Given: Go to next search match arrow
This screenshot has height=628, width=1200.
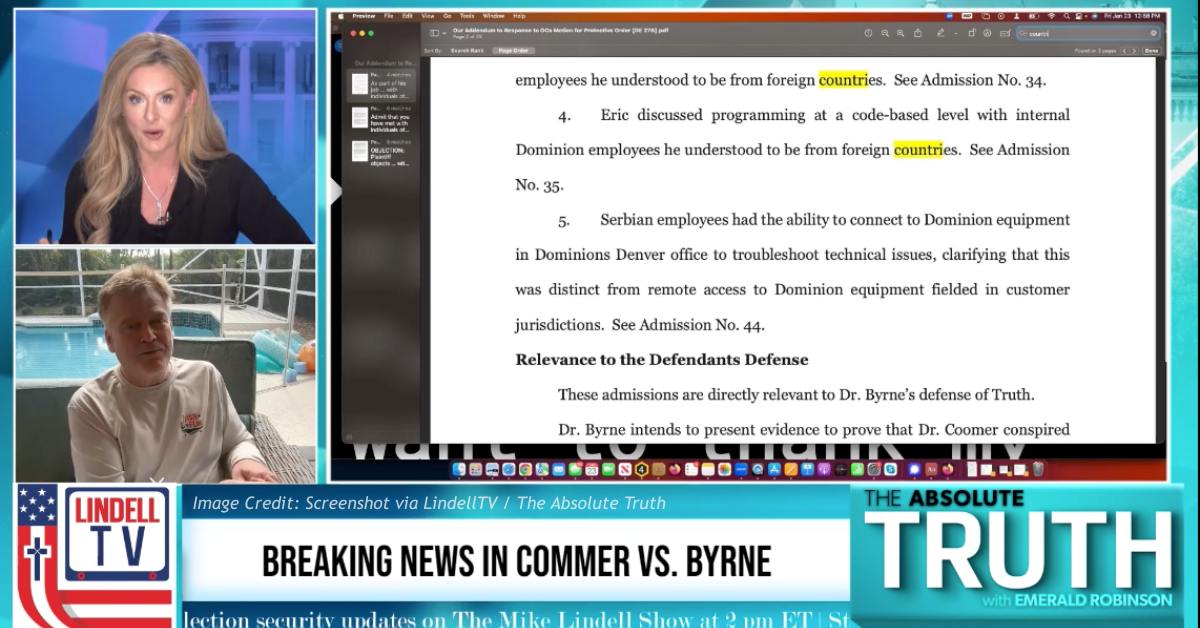Looking at the screenshot, I should (x=1133, y=50).
